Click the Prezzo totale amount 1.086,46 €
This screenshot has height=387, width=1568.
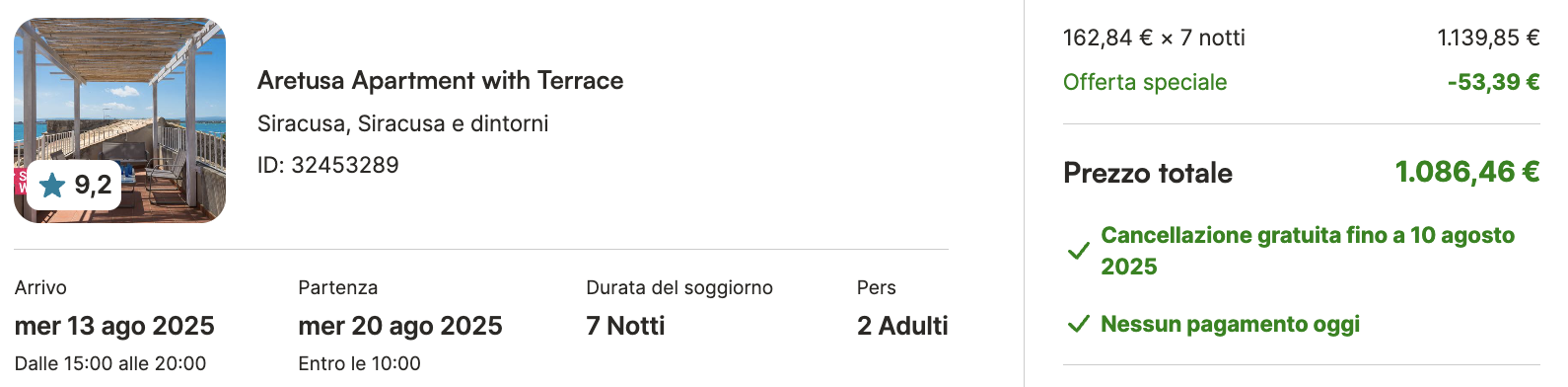pos(1467,172)
